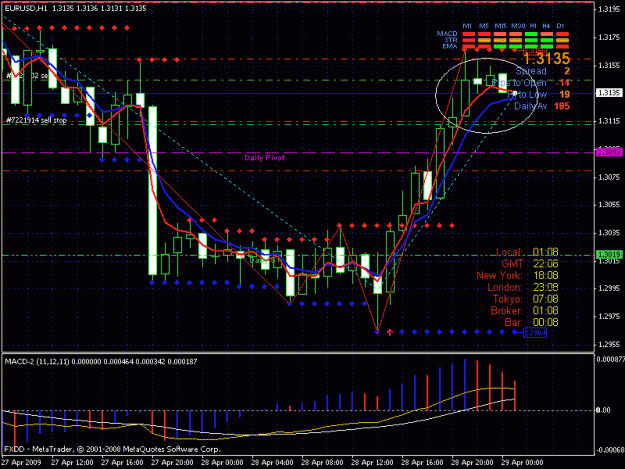Click the green STR signal bar under H4

(546, 40)
